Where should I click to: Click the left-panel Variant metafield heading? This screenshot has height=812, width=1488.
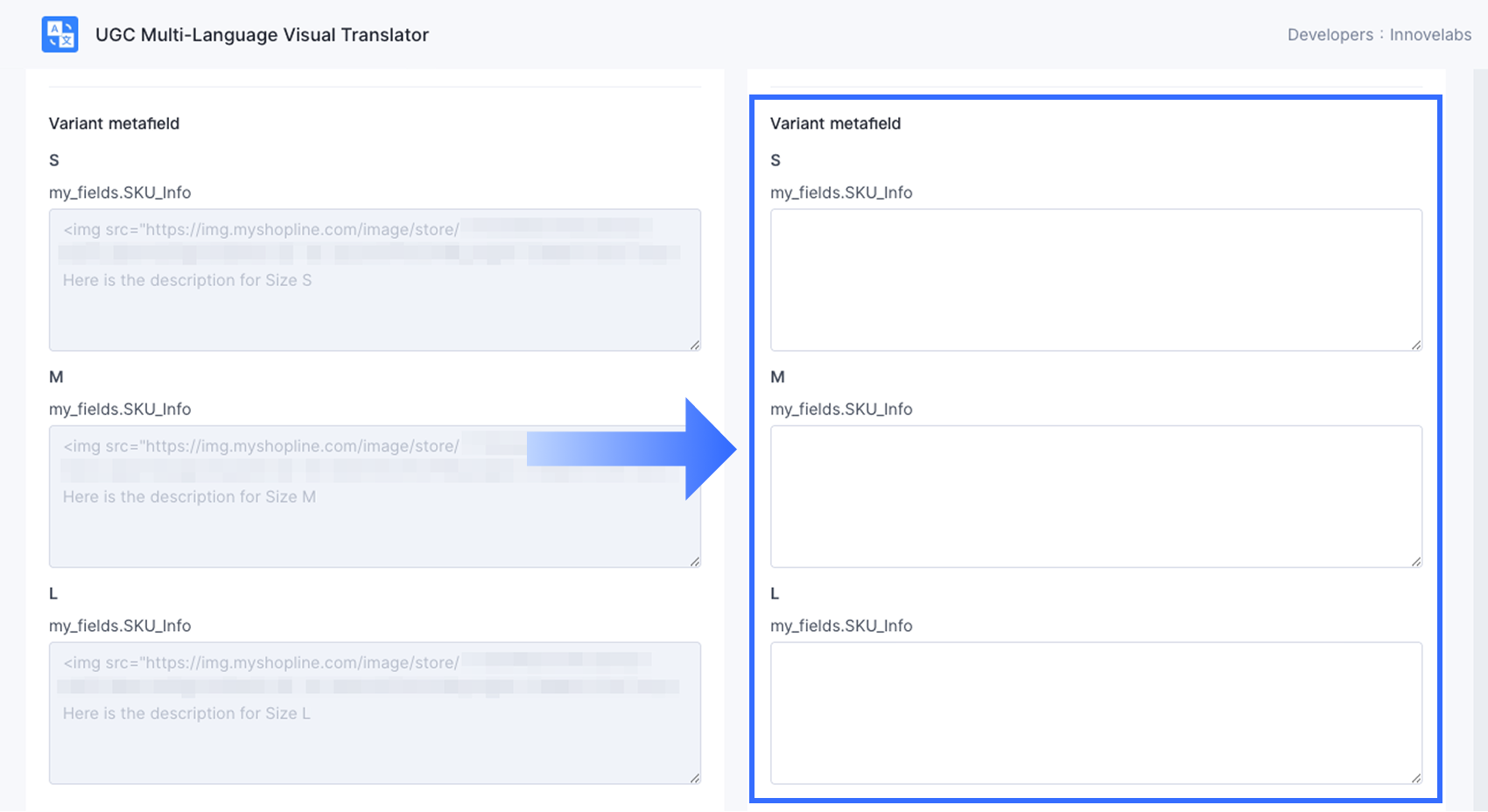pyautogui.click(x=114, y=123)
